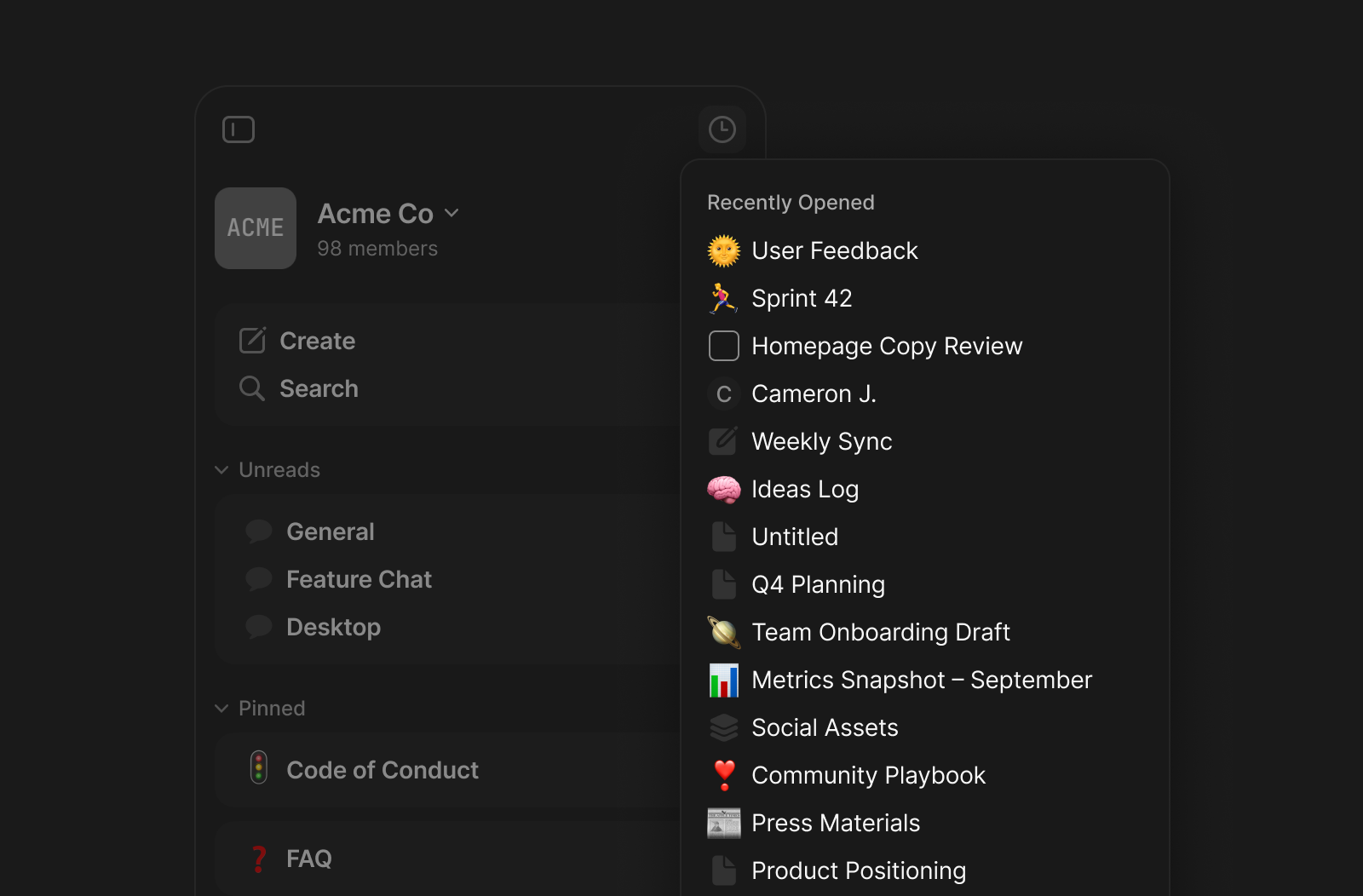Viewport: 1363px width, 896px height.
Task: Open the recently opened clock icon
Action: pyautogui.click(x=722, y=129)
